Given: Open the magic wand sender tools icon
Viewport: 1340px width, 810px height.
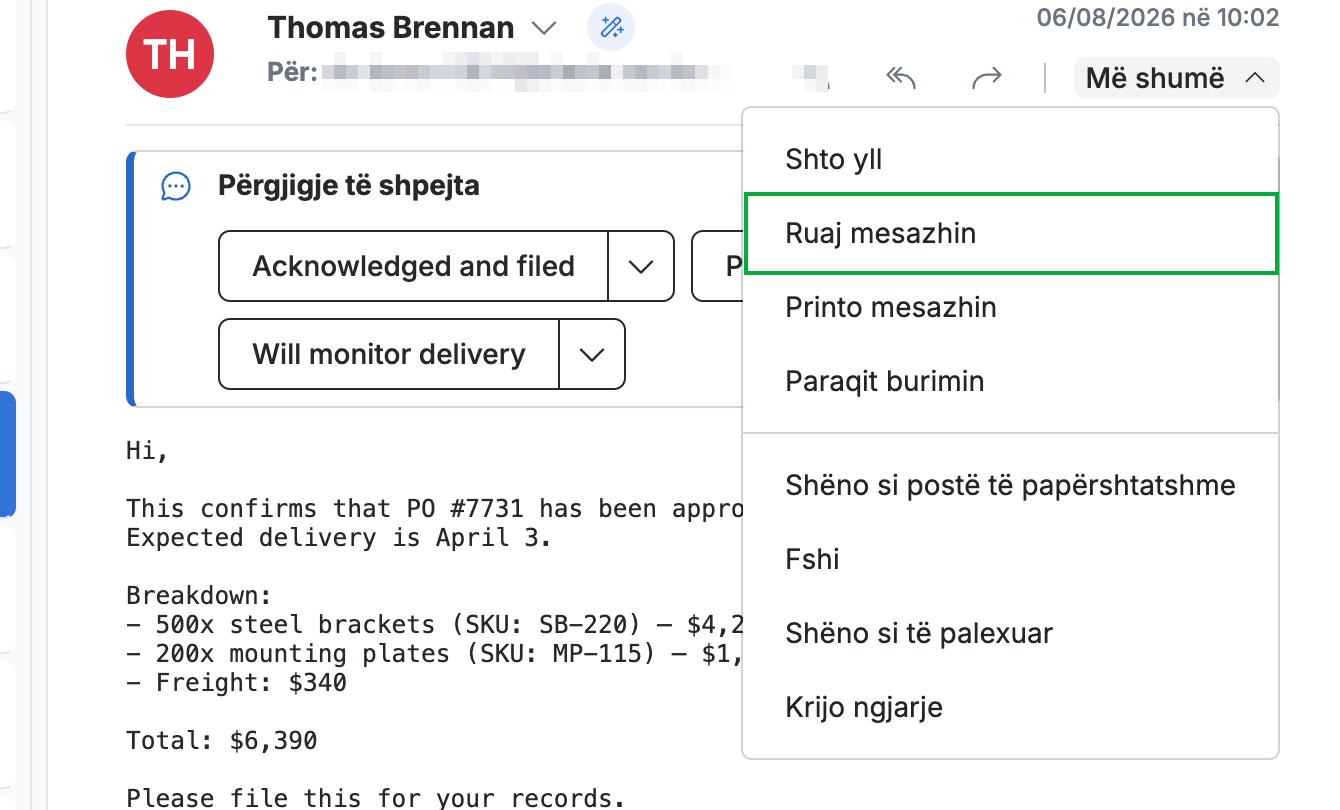Looking at the screenshot, I should 611,28.
